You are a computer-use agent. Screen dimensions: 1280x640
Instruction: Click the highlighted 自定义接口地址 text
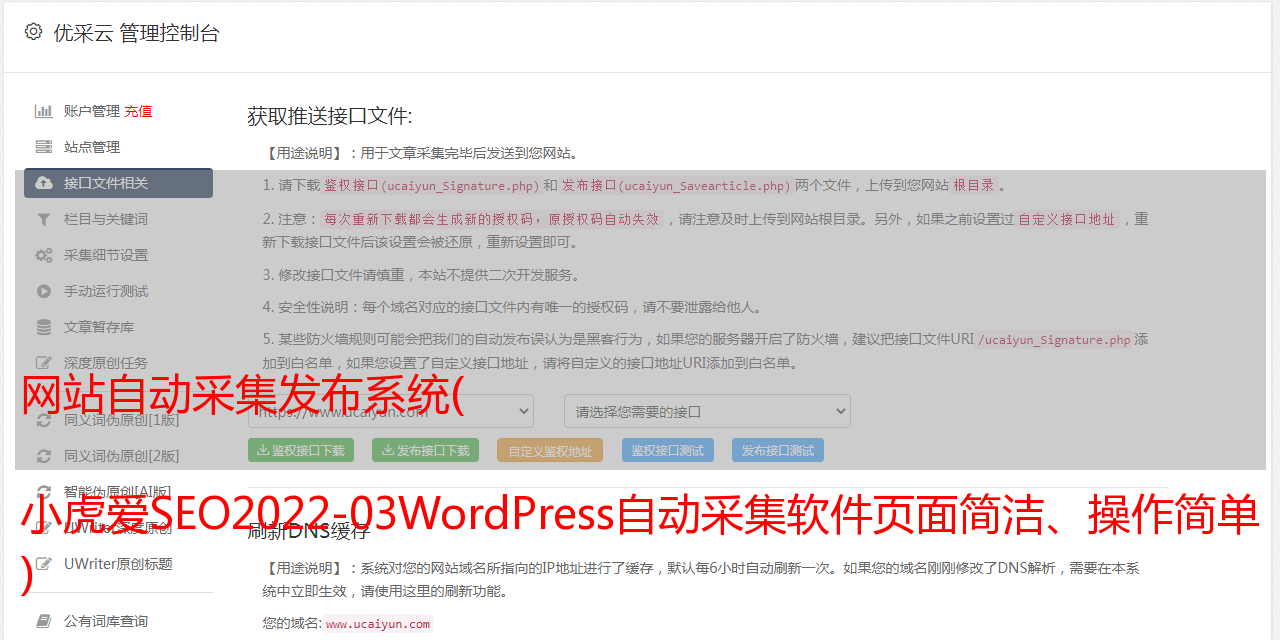pos(1066,219)
